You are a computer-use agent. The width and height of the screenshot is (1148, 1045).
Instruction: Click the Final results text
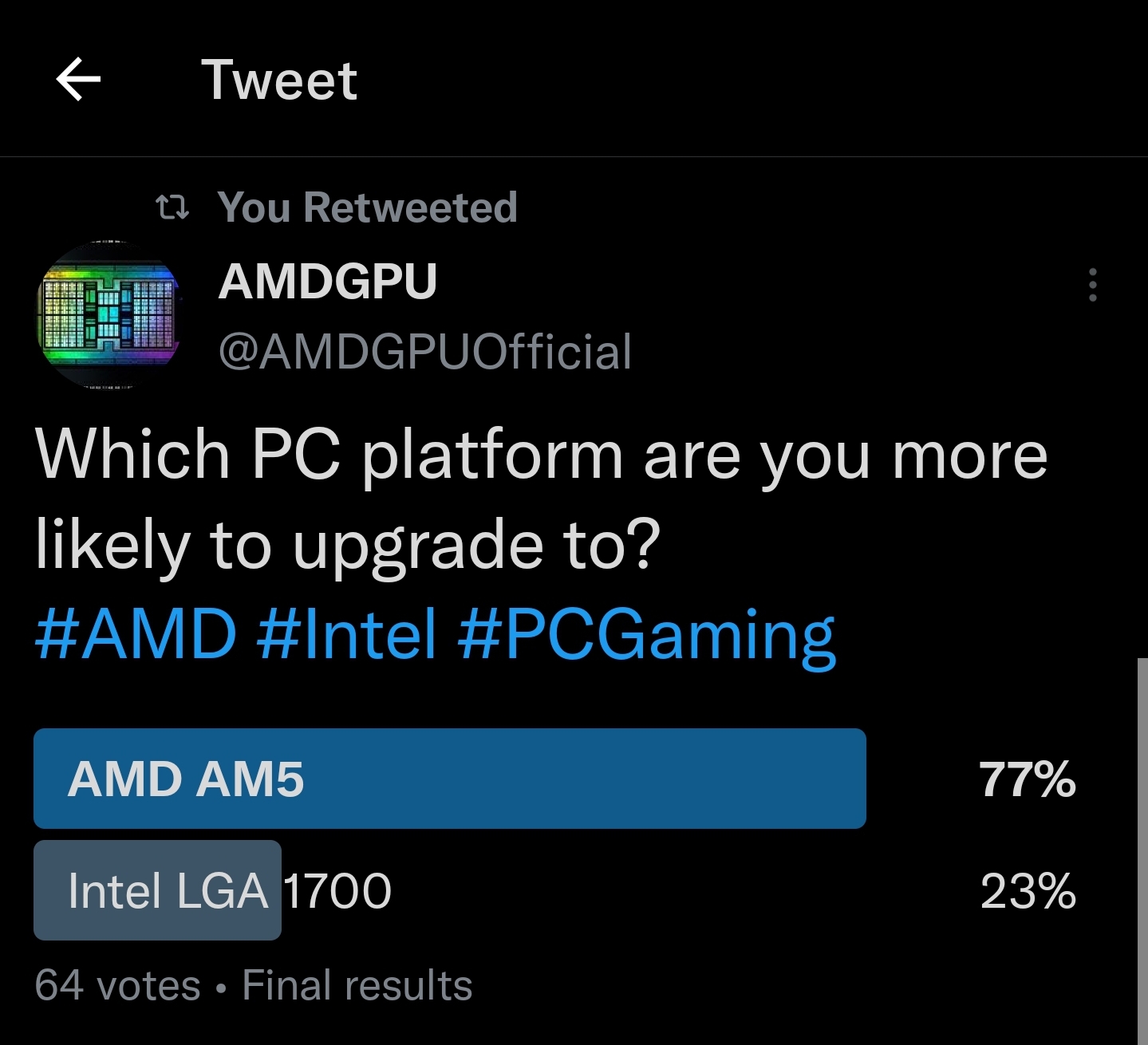click(x=357, y=984)
